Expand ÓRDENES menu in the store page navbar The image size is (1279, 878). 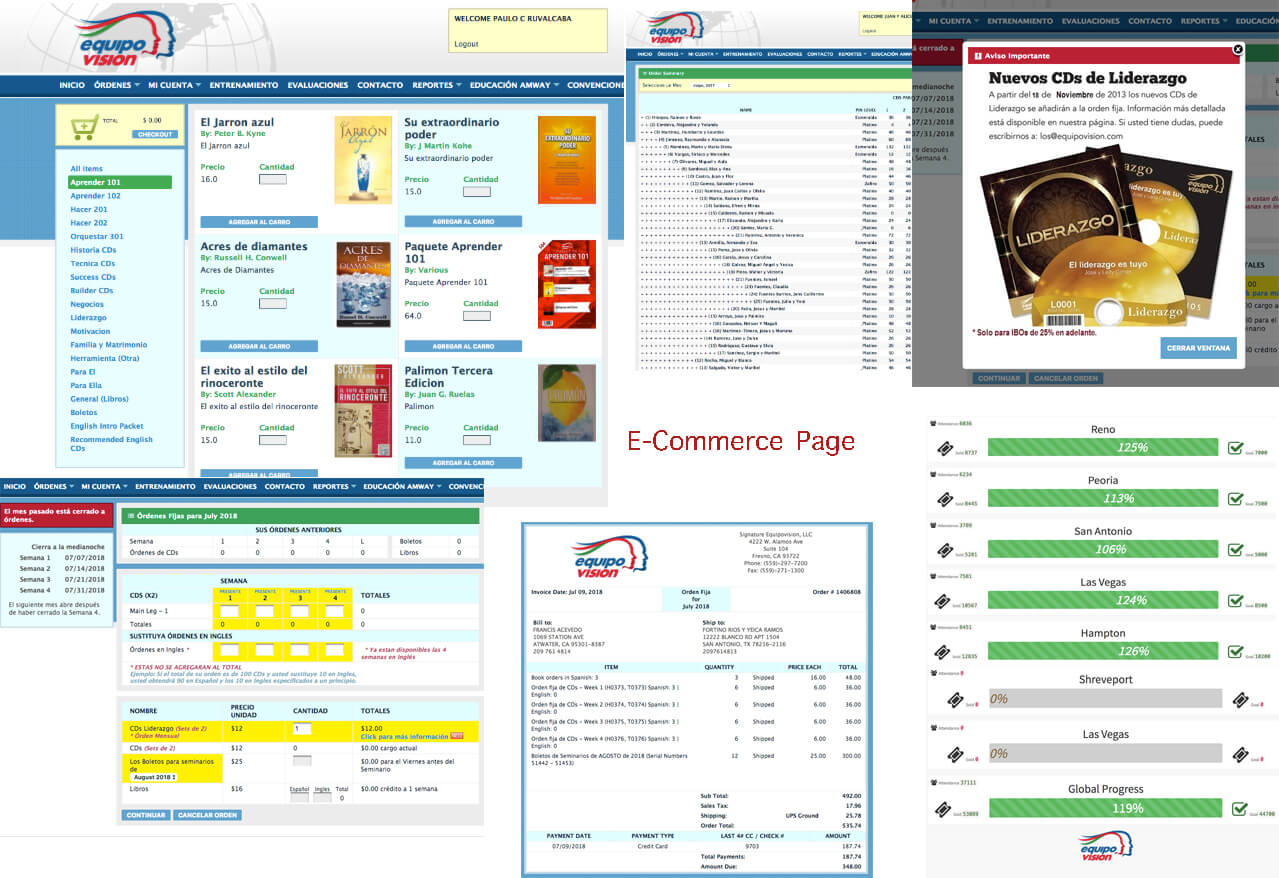coord(116,85)
